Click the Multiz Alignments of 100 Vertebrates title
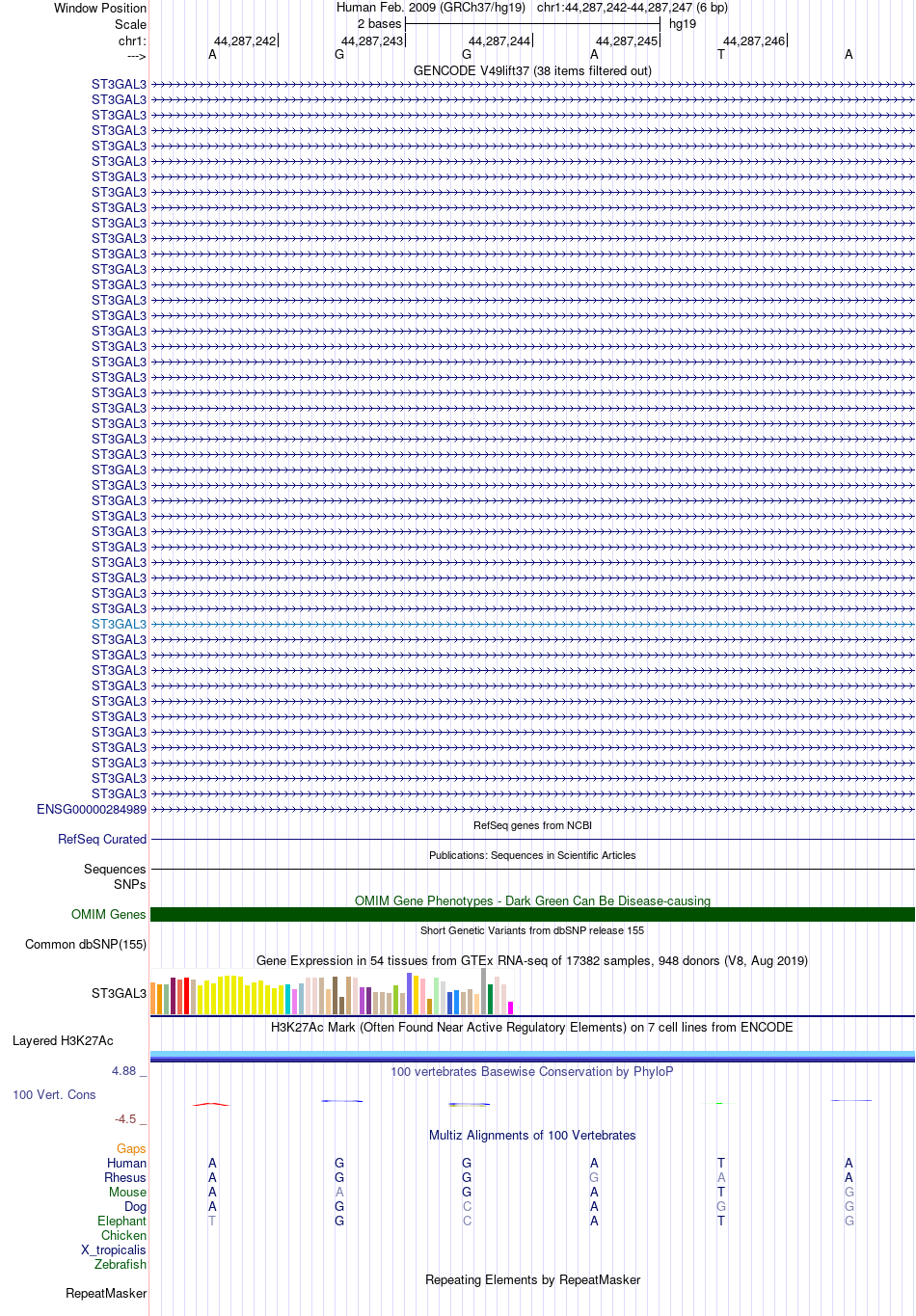Screen dimensions: 916x1316 (x=532, y=1135)
